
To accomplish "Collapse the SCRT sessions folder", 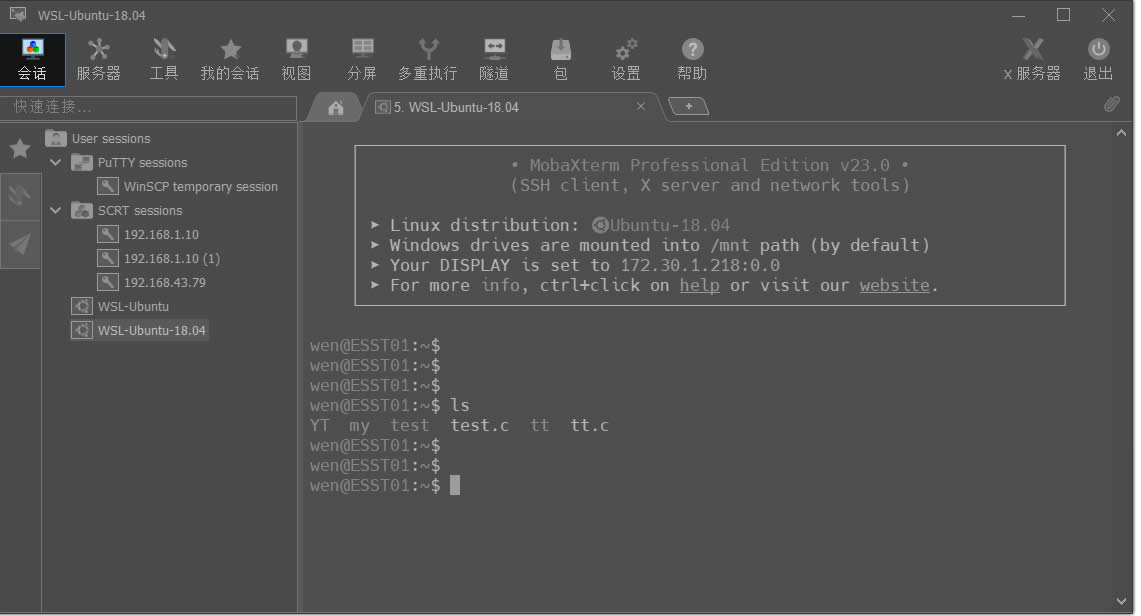I will click(56, 211).
